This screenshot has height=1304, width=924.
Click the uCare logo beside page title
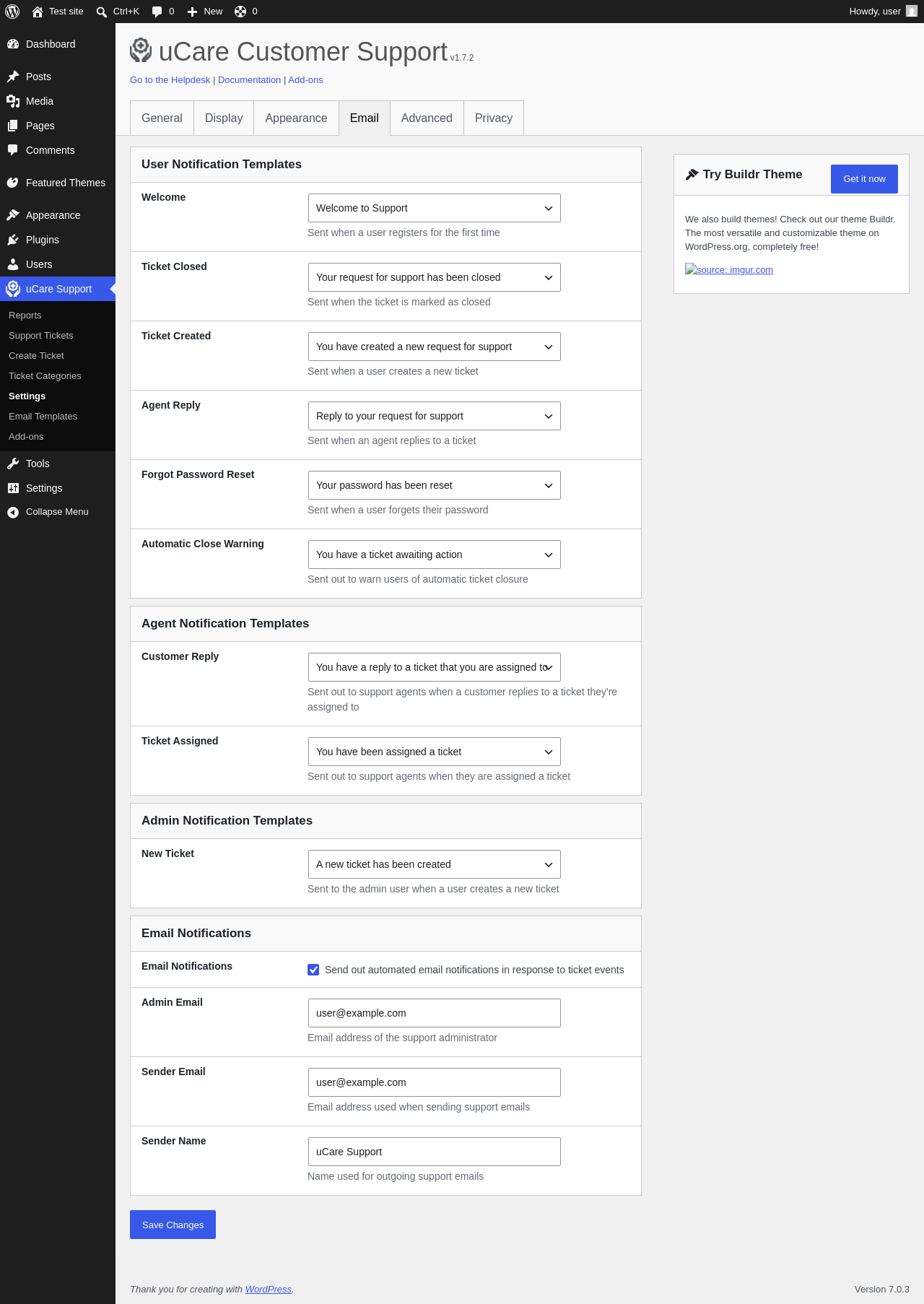point(141,51)
